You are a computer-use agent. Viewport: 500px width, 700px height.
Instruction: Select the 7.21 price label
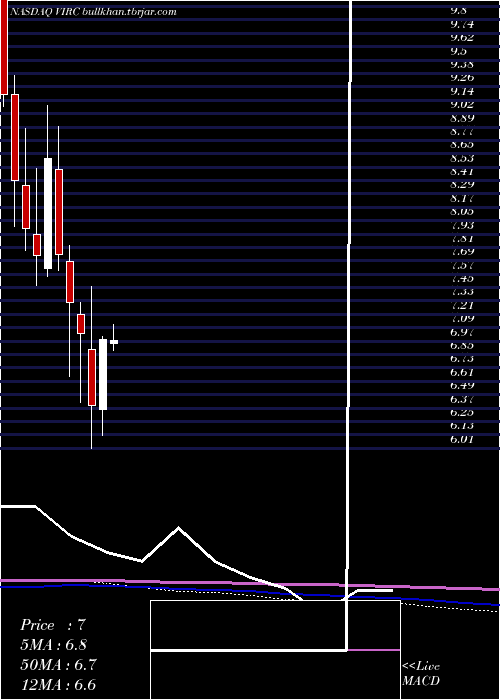(462, 305)
